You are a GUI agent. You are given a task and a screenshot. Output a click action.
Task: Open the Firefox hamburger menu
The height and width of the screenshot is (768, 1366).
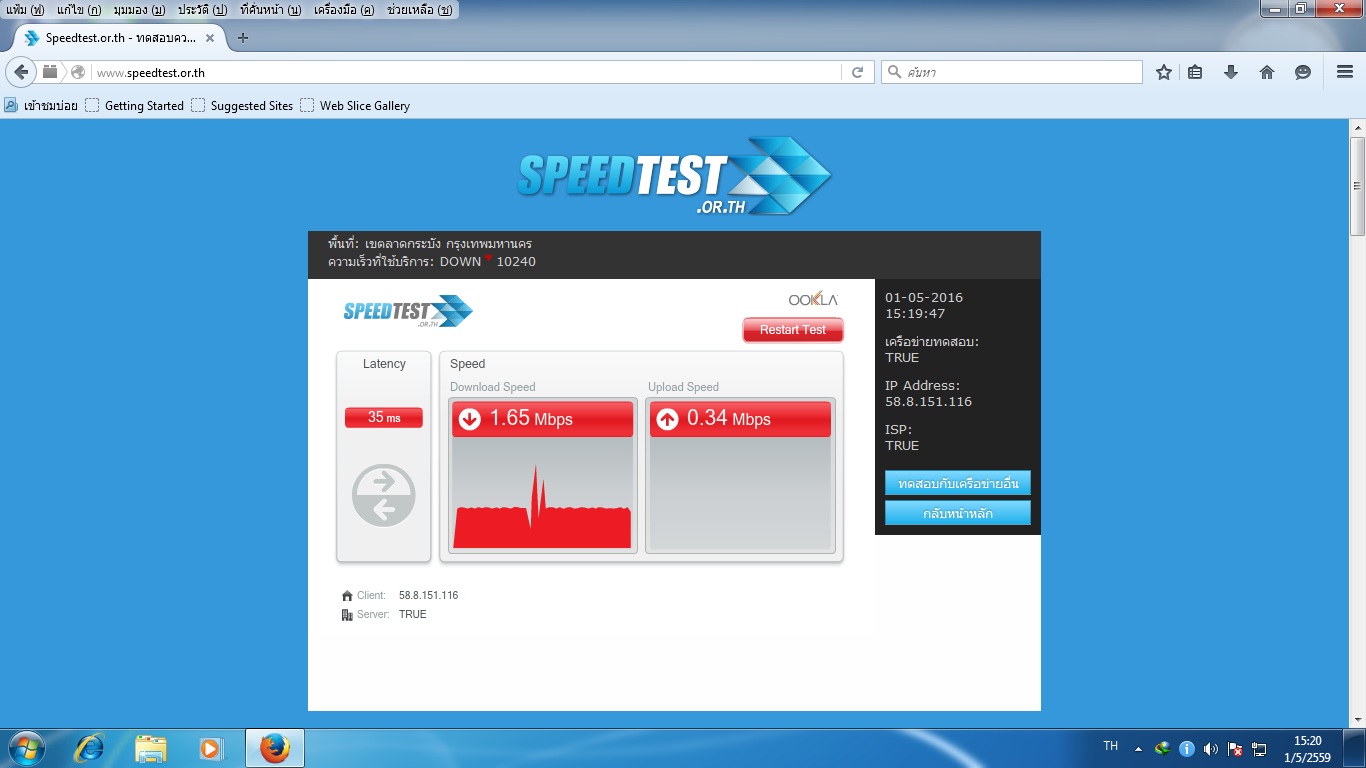click(1345, 72)
